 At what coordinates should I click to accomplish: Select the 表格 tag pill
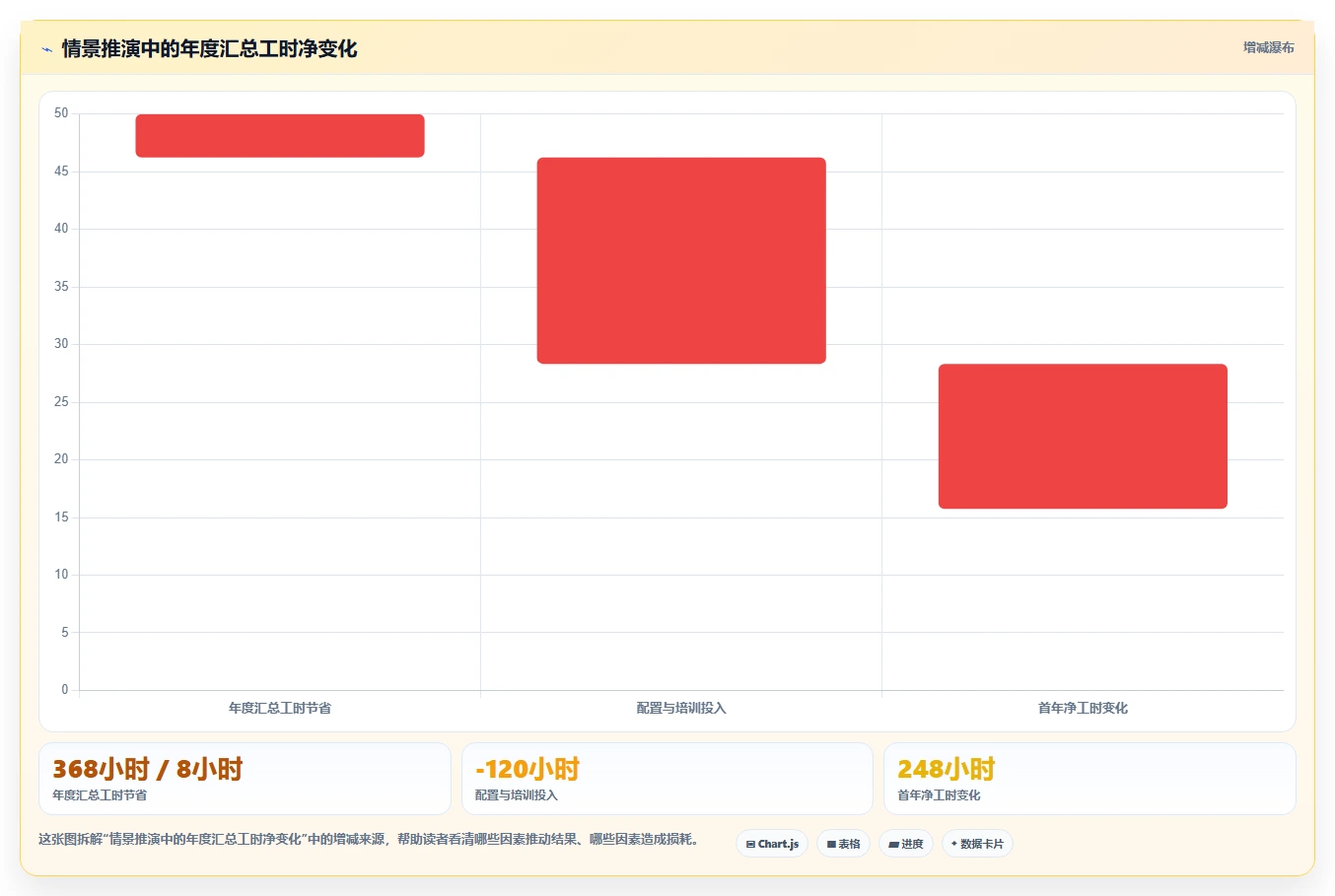point(843,844)
